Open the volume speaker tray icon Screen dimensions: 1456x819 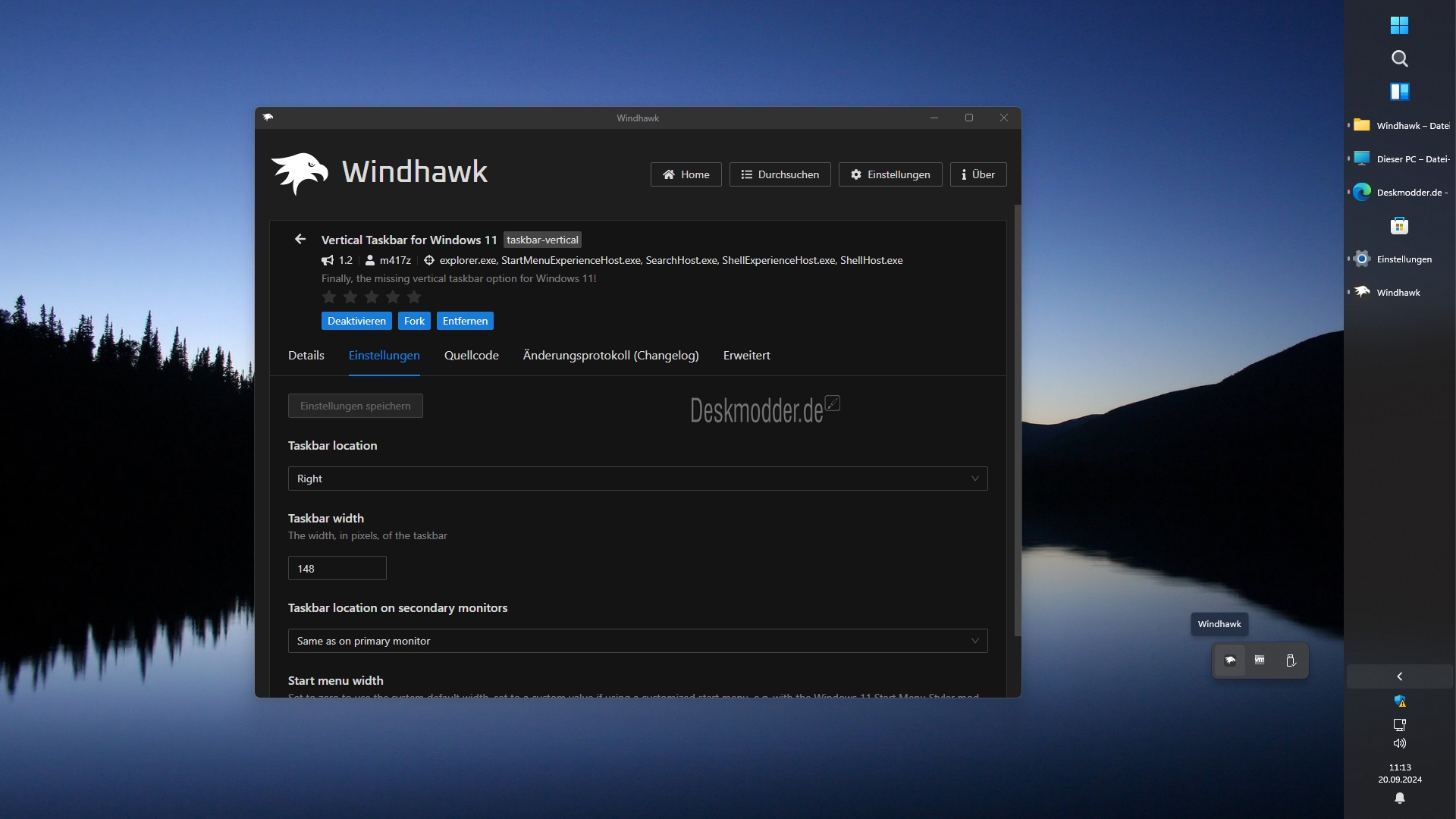[1400, 743]
